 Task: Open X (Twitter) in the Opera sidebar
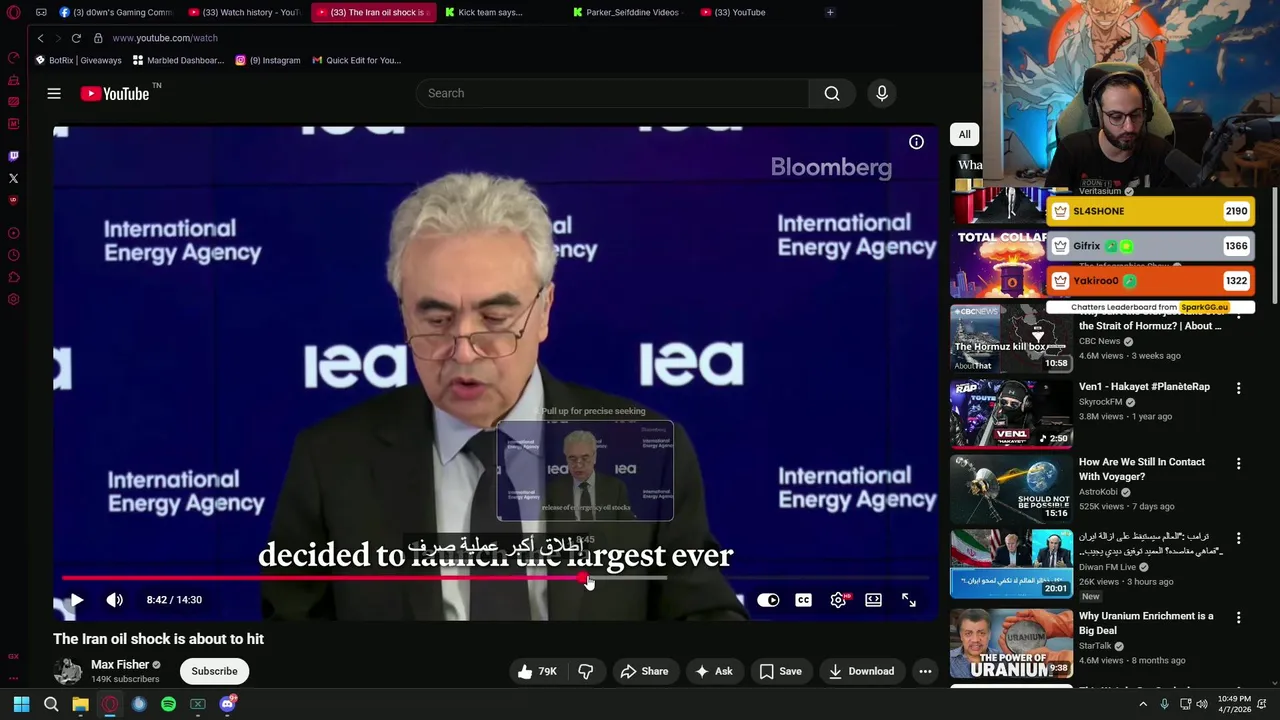coord(13,178)
